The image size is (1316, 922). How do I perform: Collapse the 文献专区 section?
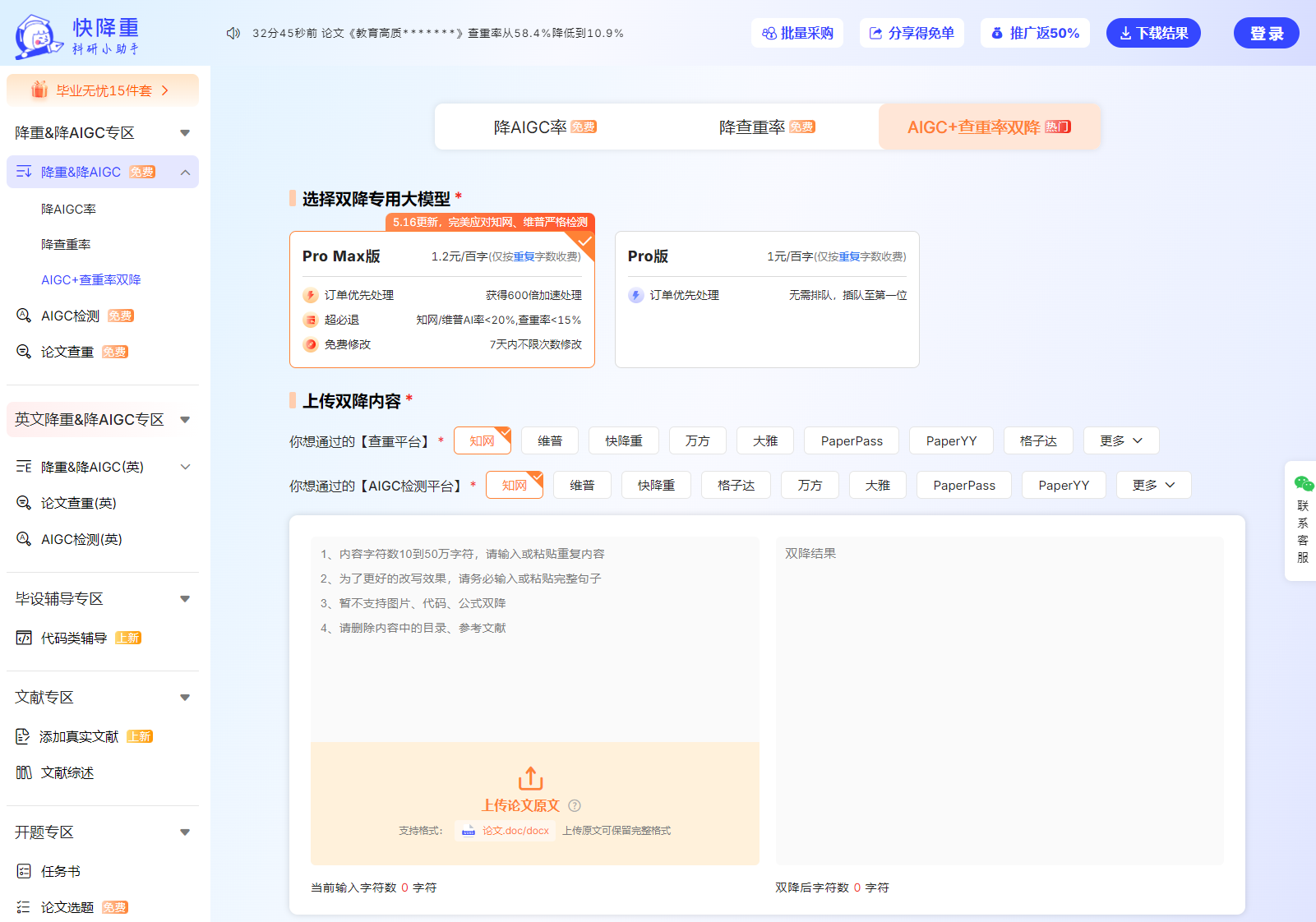[x=185, y=698]
